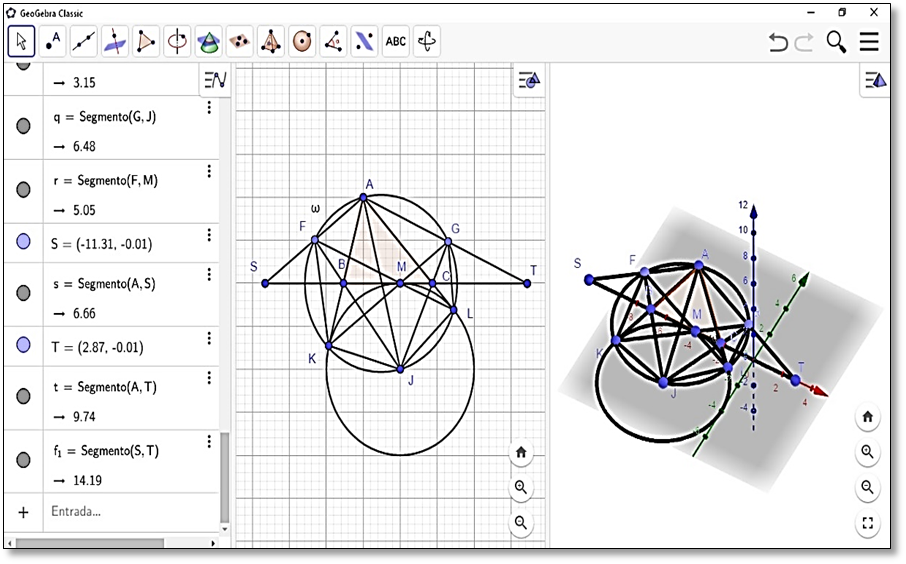
Task: Open options menu for point T row
Action: [209, 338]
